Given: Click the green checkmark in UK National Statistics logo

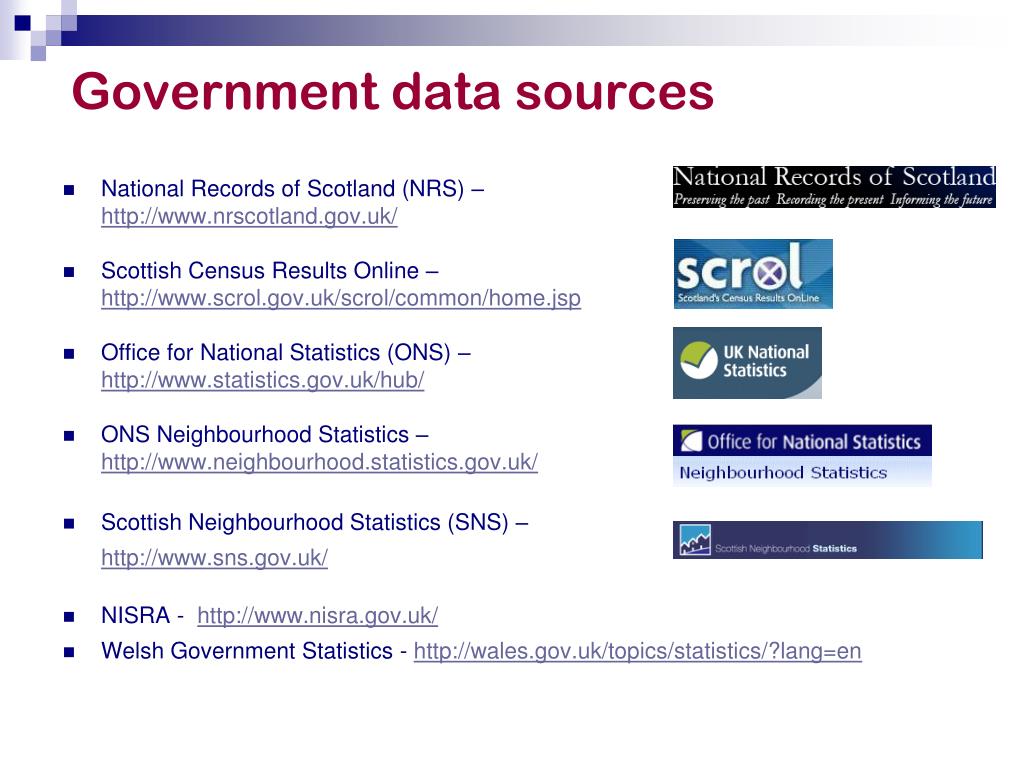Looking at the screenshot, I should (x=699, y=360).
